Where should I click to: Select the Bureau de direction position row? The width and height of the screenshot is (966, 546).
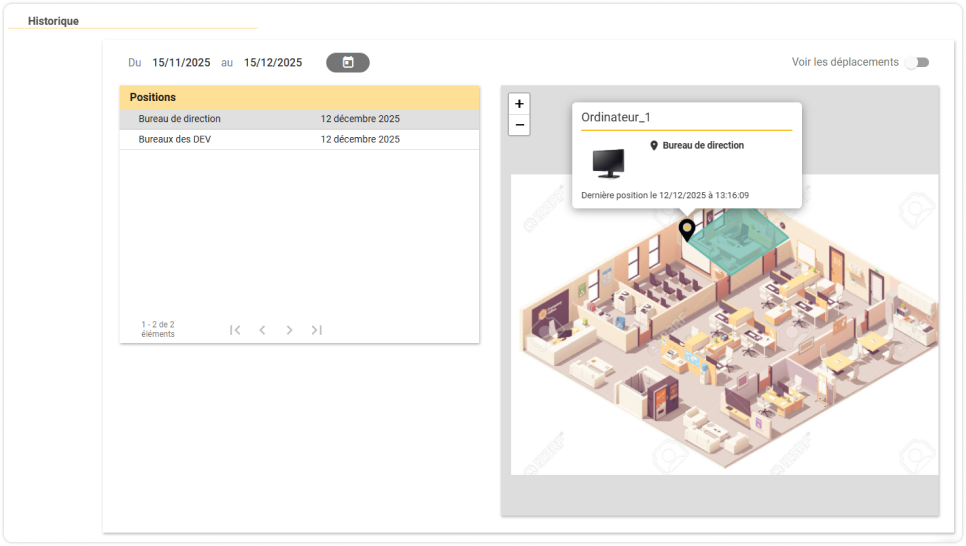[x=299, y=119]
